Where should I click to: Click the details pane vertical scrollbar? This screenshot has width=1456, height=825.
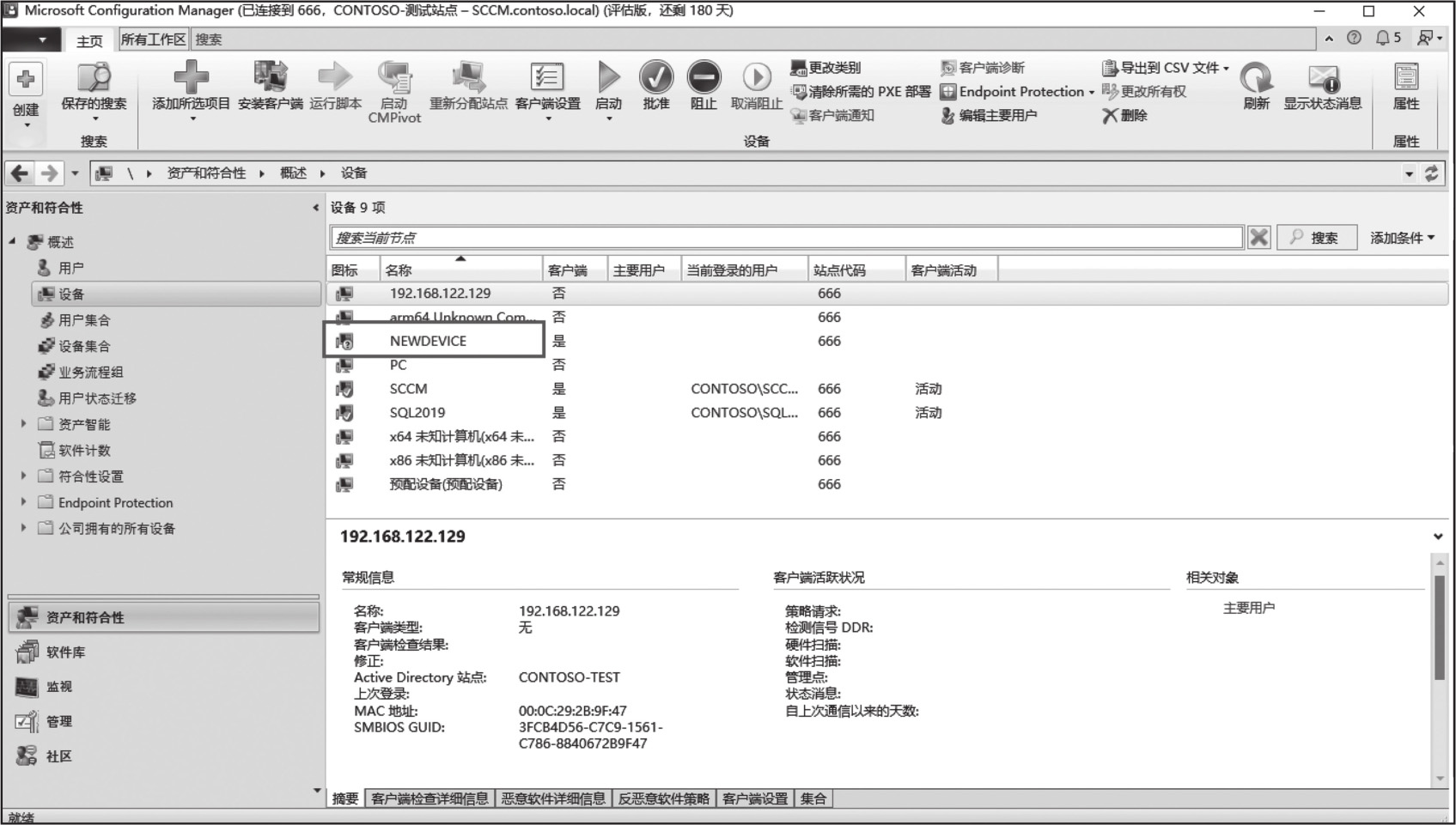1440,628
